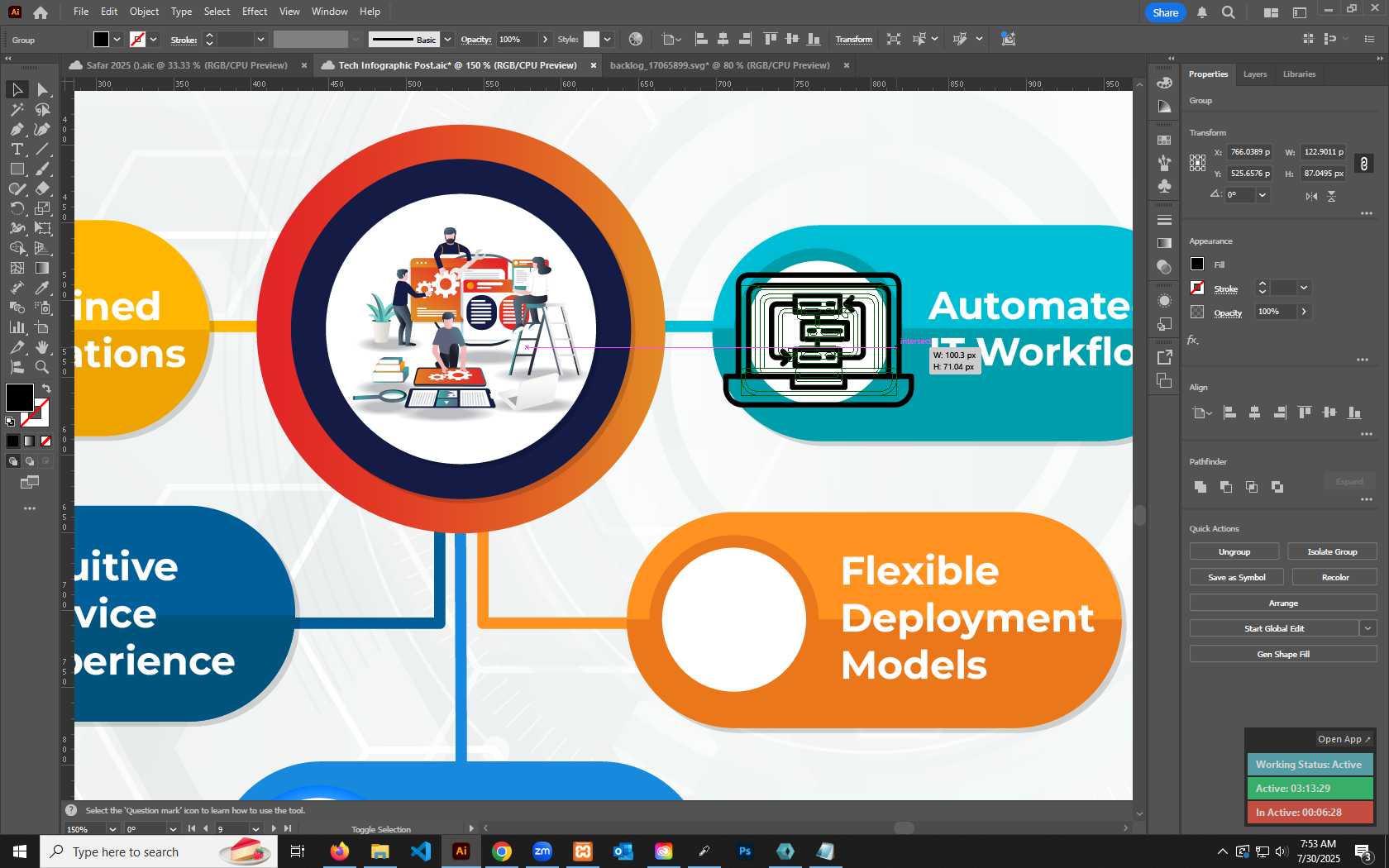1389x868 pixels.
Task: Switch to the Layers panel tab
Action: click(1254, 74)
